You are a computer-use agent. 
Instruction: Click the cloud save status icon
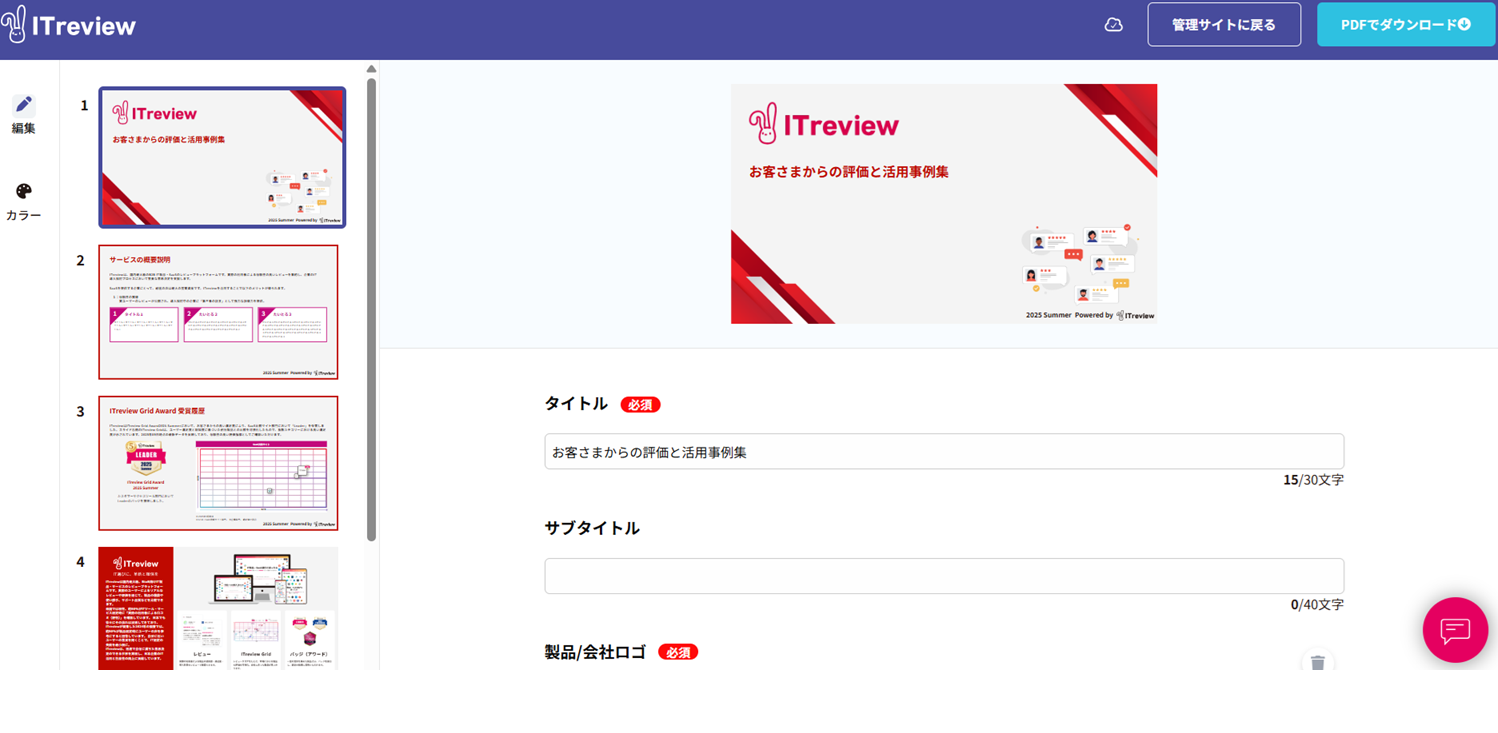pyautogui.click(x=1113, y=25)
